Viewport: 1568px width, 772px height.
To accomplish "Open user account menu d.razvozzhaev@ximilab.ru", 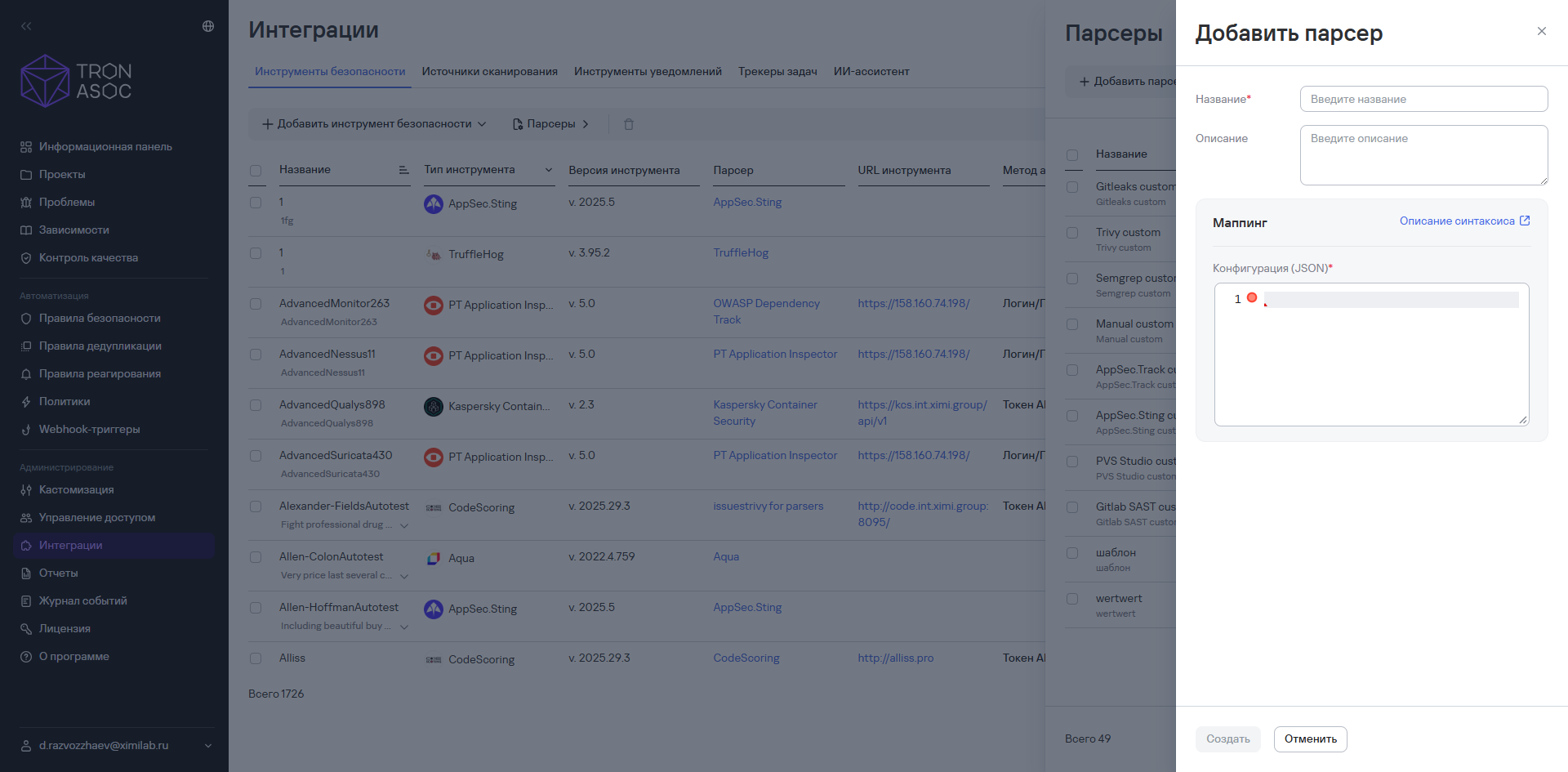I will click(116, 745).
